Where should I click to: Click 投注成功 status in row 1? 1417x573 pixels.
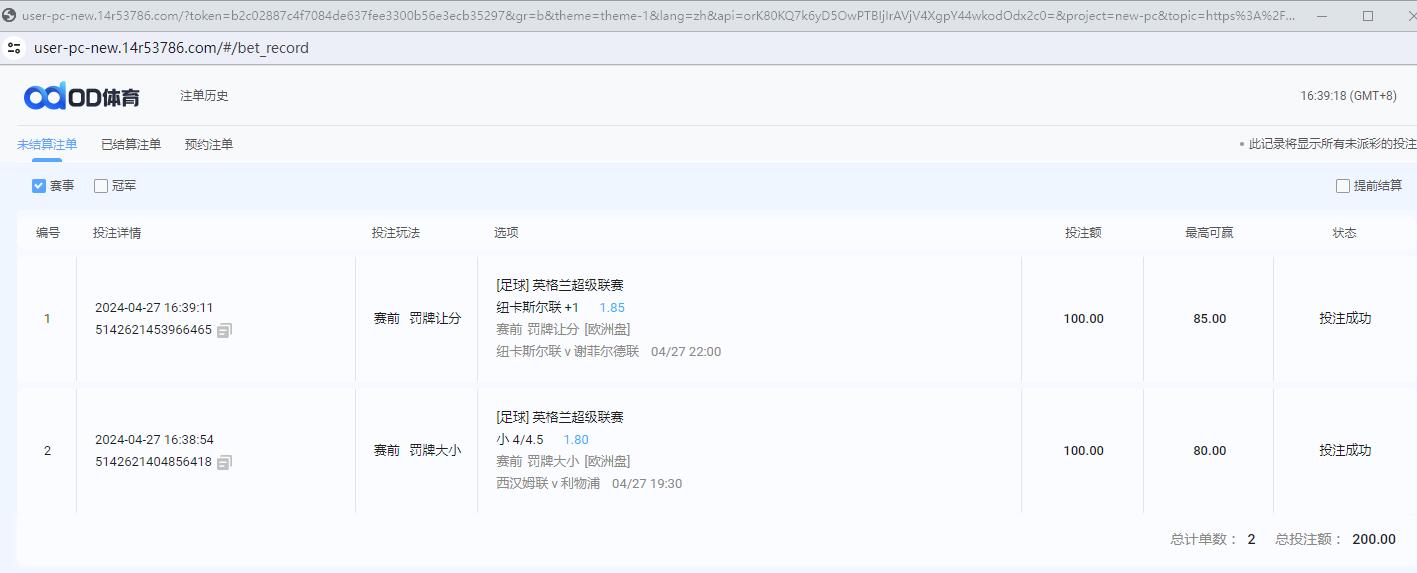pos(1345,319)
